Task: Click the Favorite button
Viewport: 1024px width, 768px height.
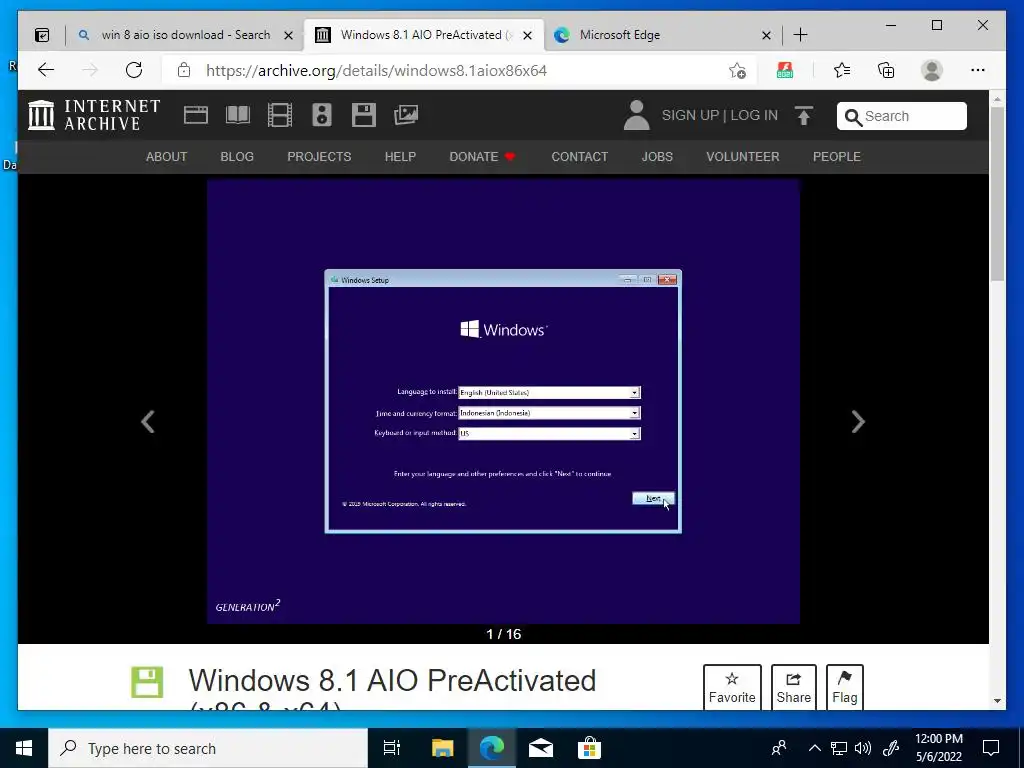Action: coord(732,687)
